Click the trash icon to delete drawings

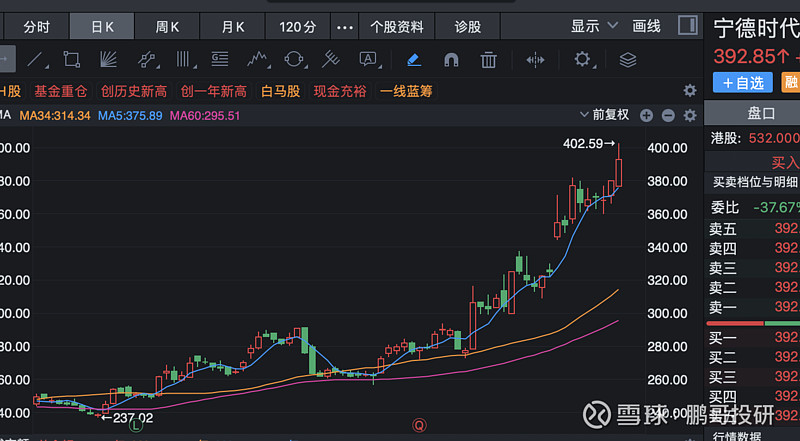[x=488, y=60]
